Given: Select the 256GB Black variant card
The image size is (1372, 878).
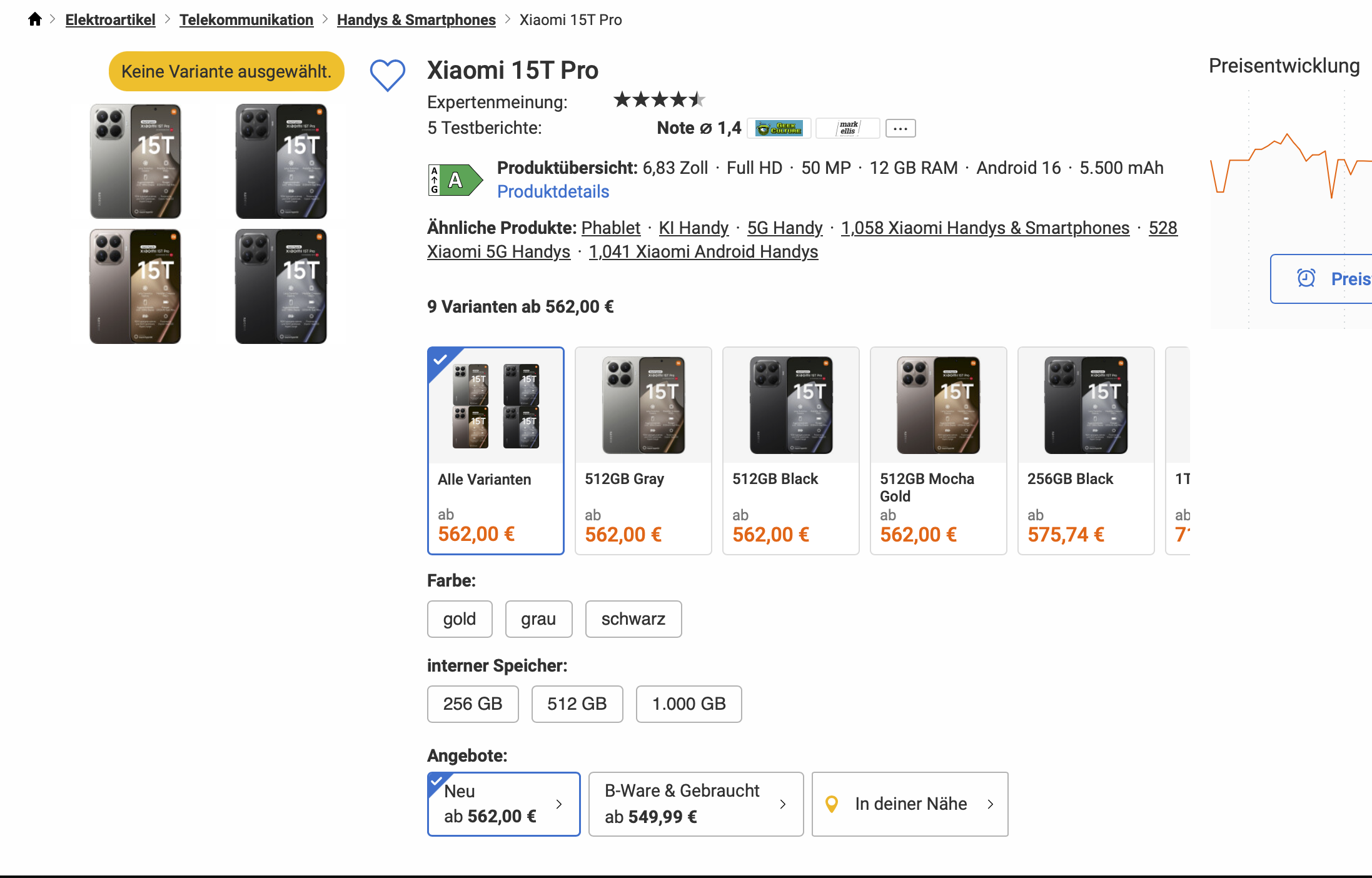Looking at the screenshot, I should tap(1086, 450).
